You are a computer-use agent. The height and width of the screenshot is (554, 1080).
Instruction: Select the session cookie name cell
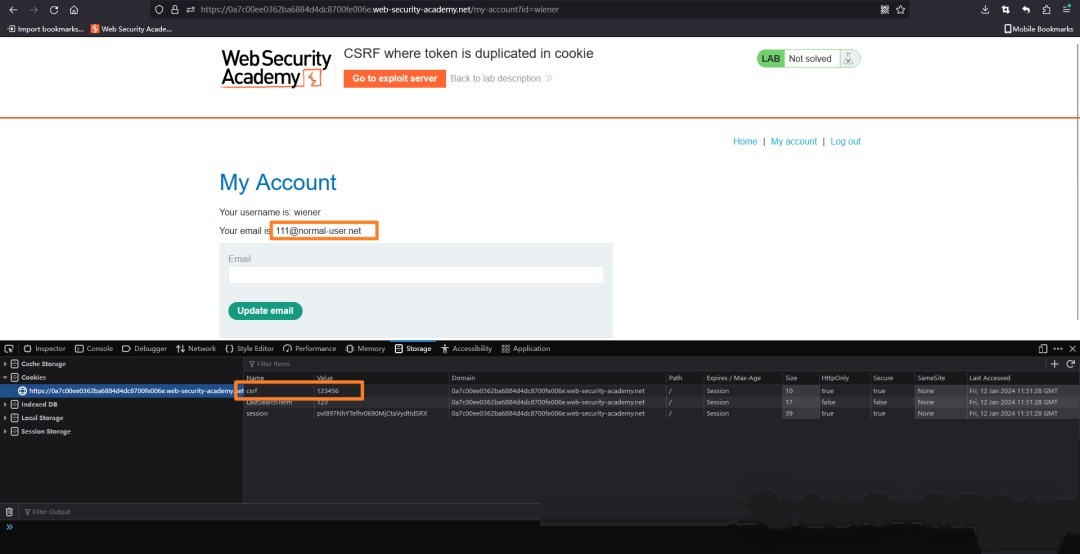pos(257,413)
